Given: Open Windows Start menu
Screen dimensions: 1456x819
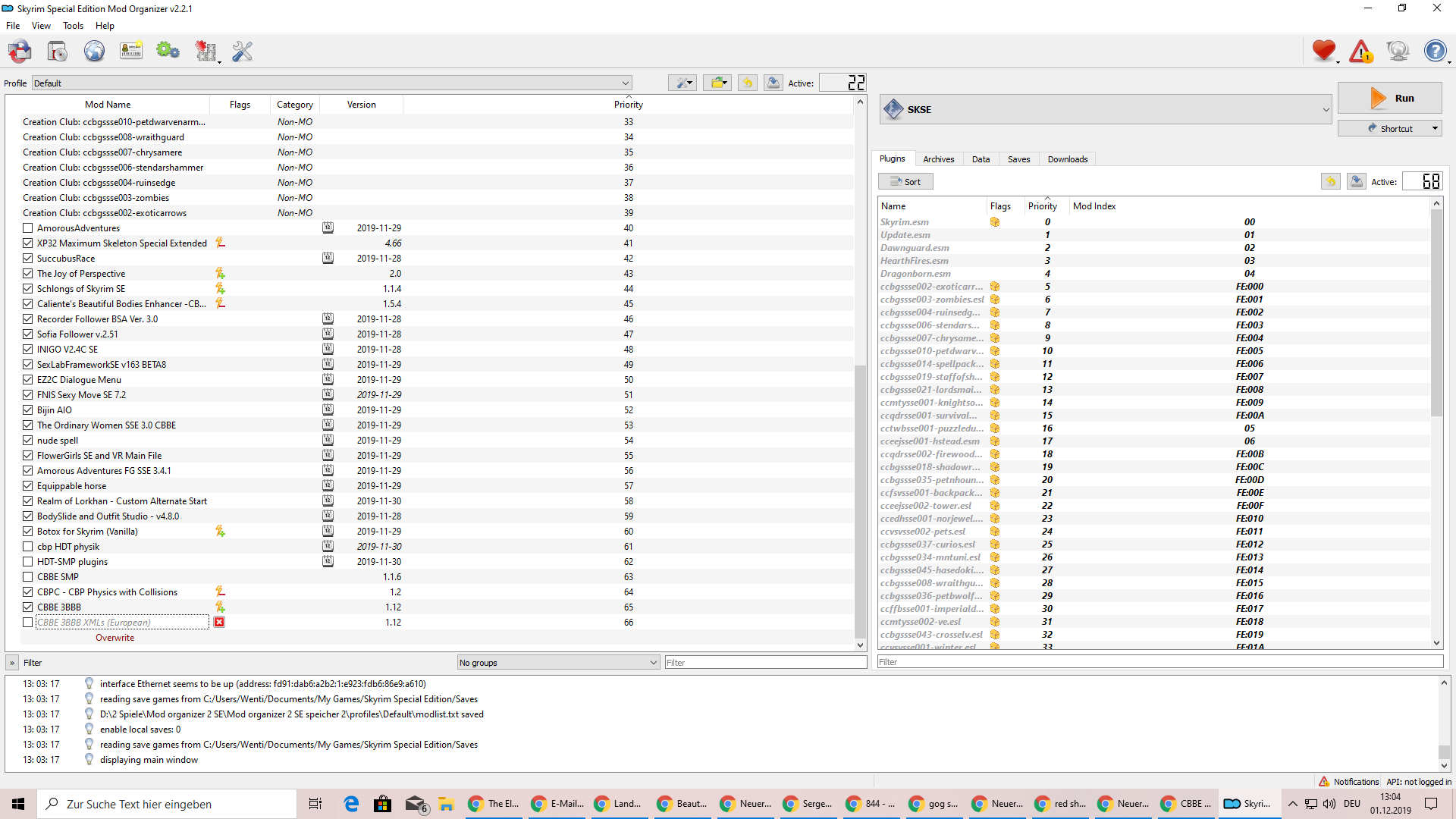Looking at the screenshot, I should click(18, 804).
